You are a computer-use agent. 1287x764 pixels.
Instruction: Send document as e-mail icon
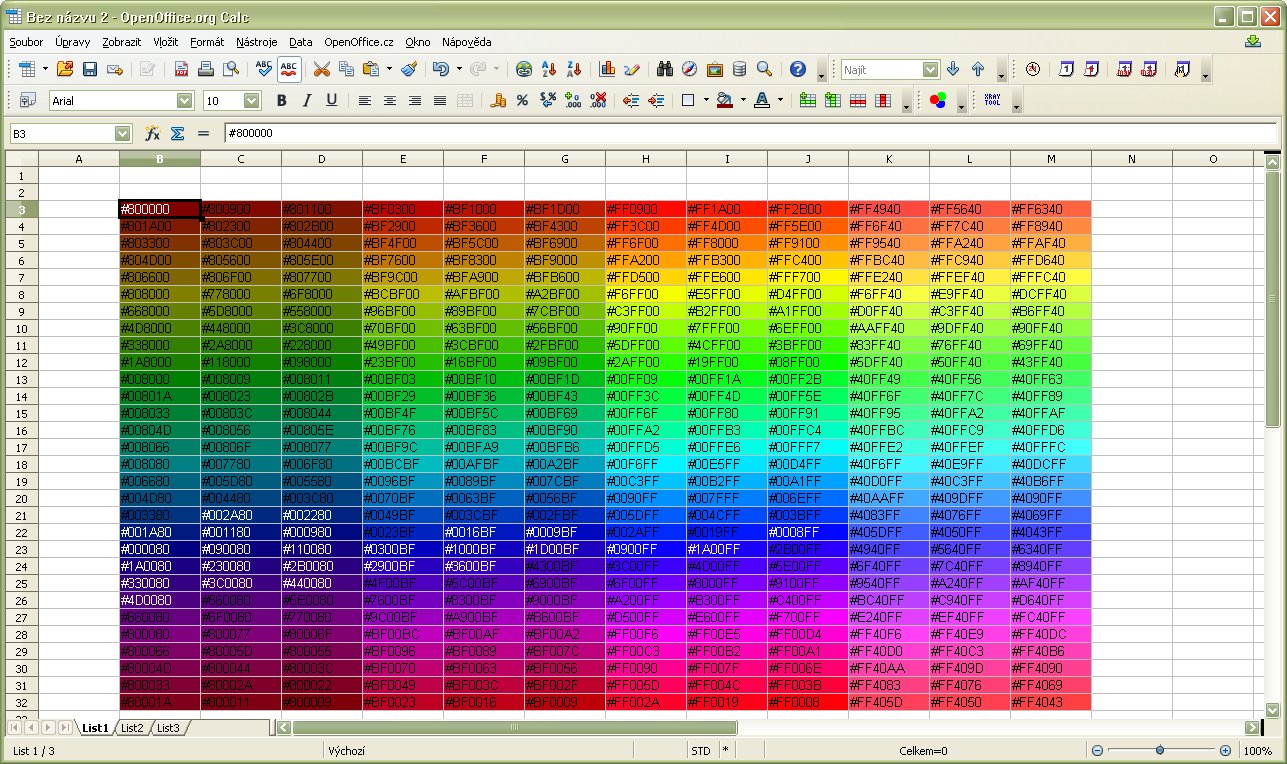[x=115, y=69]
